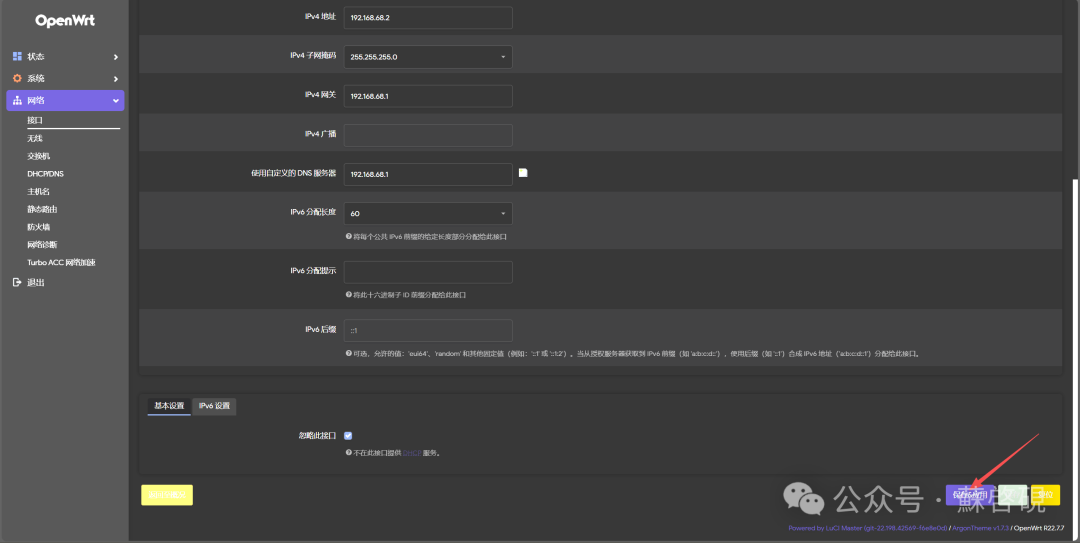The width and height of the screenshot is (1080, 543).
Task: Switch to the IPv6 设置 tab
Action: (x=214, y=406)
